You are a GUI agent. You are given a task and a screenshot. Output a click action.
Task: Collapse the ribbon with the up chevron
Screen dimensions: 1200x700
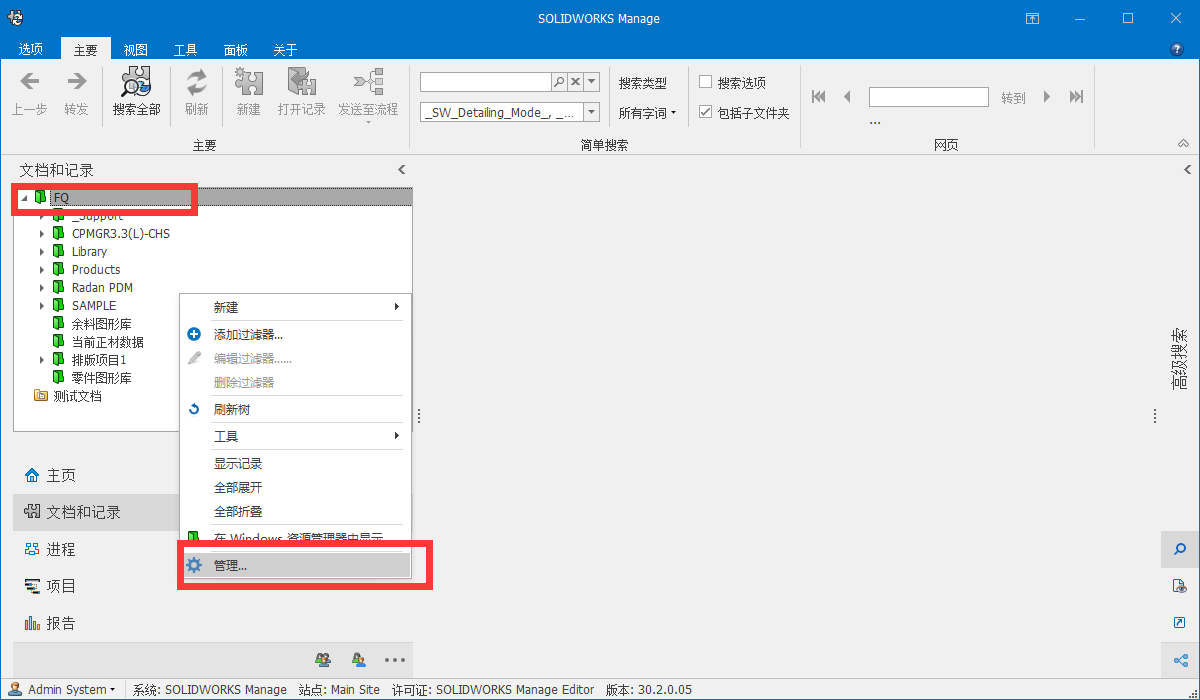(1183, 144)
